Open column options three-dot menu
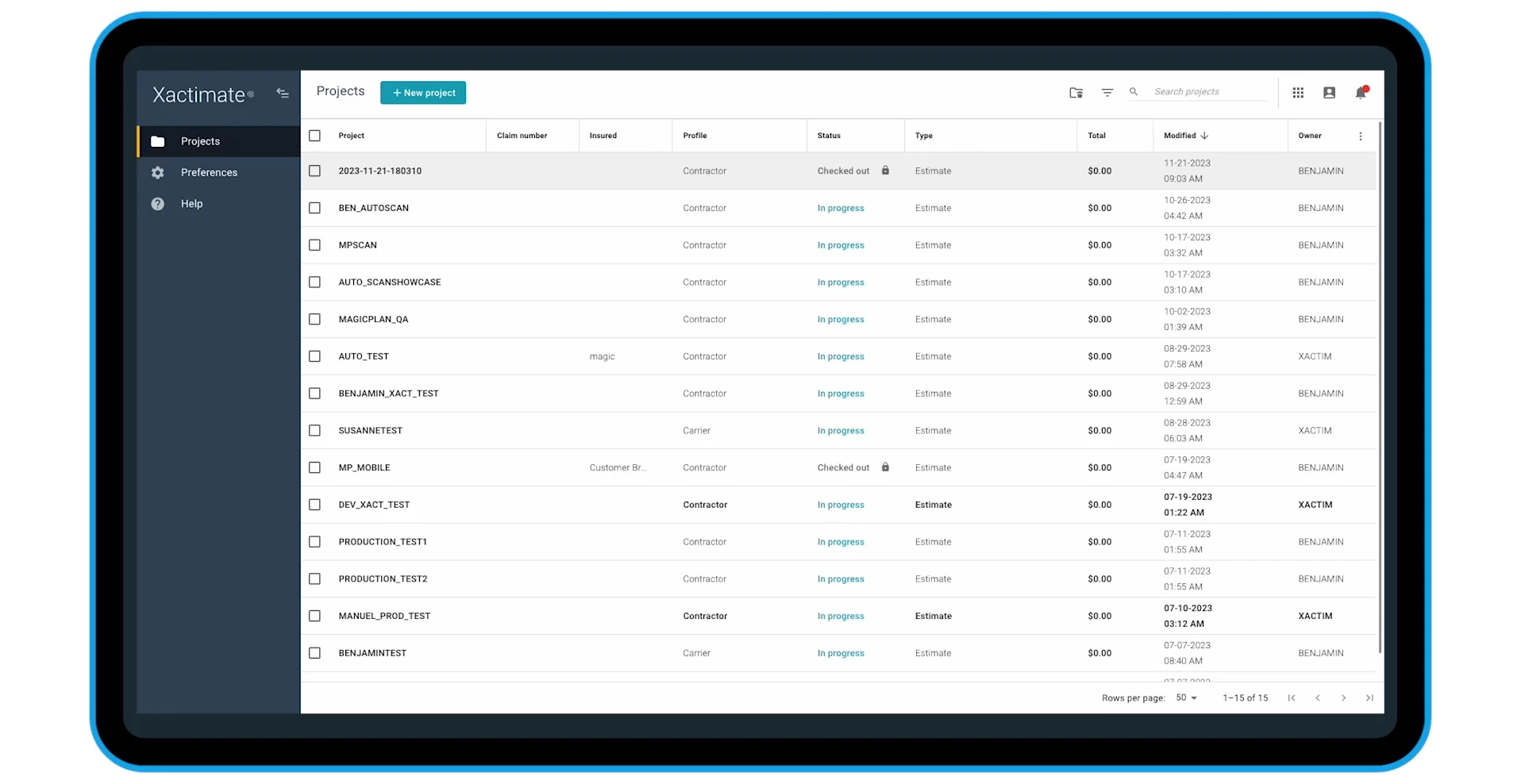 [x=1361, y=136]
